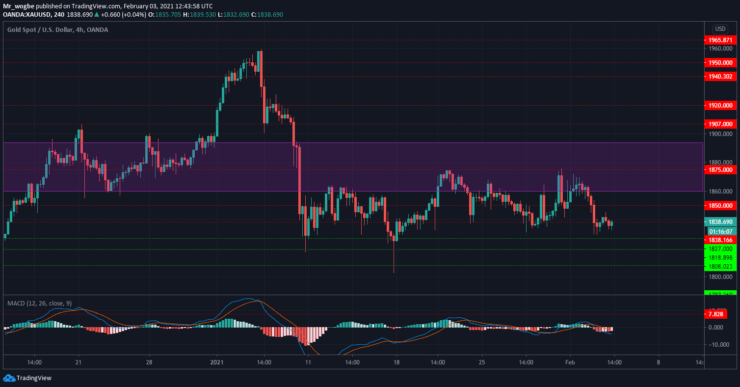Click the C:1838.690 close value in header
The width and height of the screenshot is (740, 387).
[267, 15]
